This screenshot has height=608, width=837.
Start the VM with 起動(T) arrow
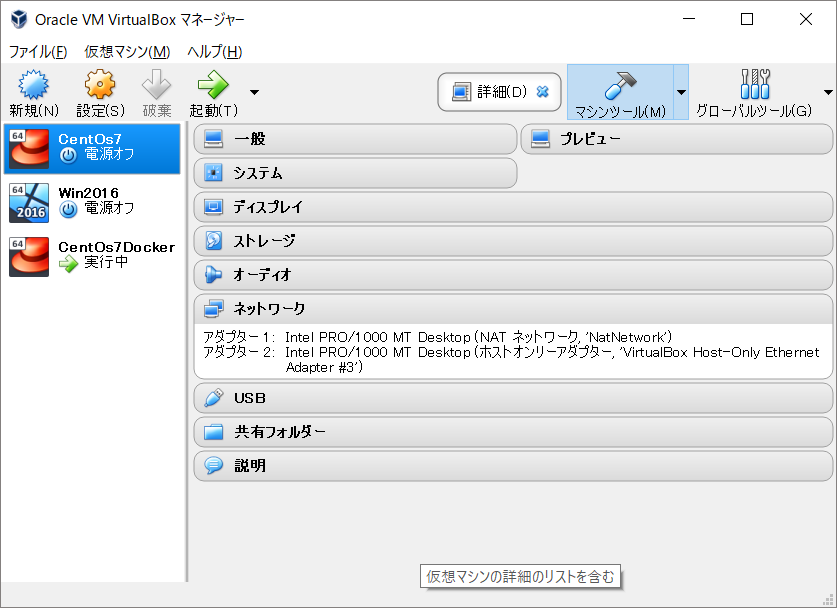(213, 84)
